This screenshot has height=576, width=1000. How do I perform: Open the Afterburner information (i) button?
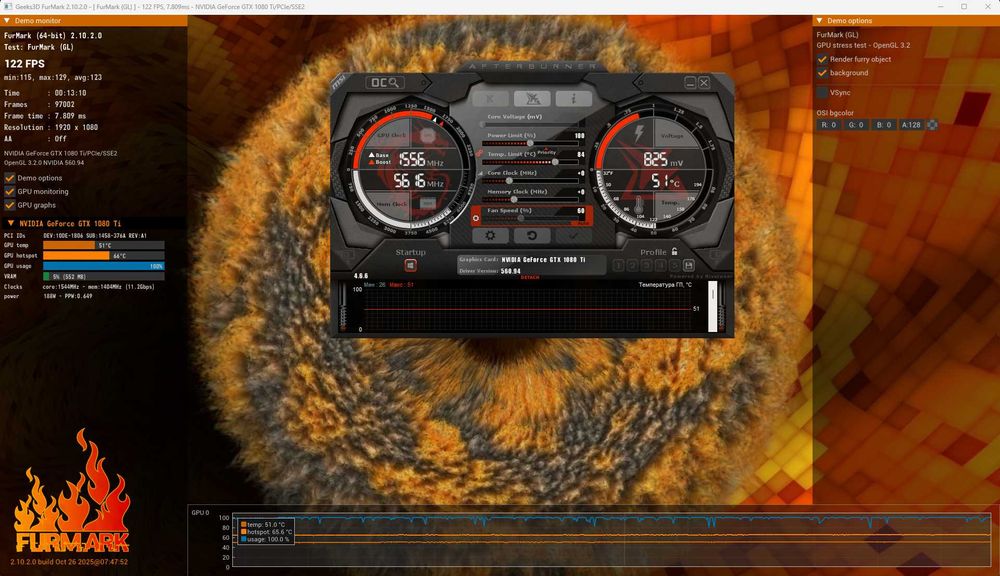573,99
